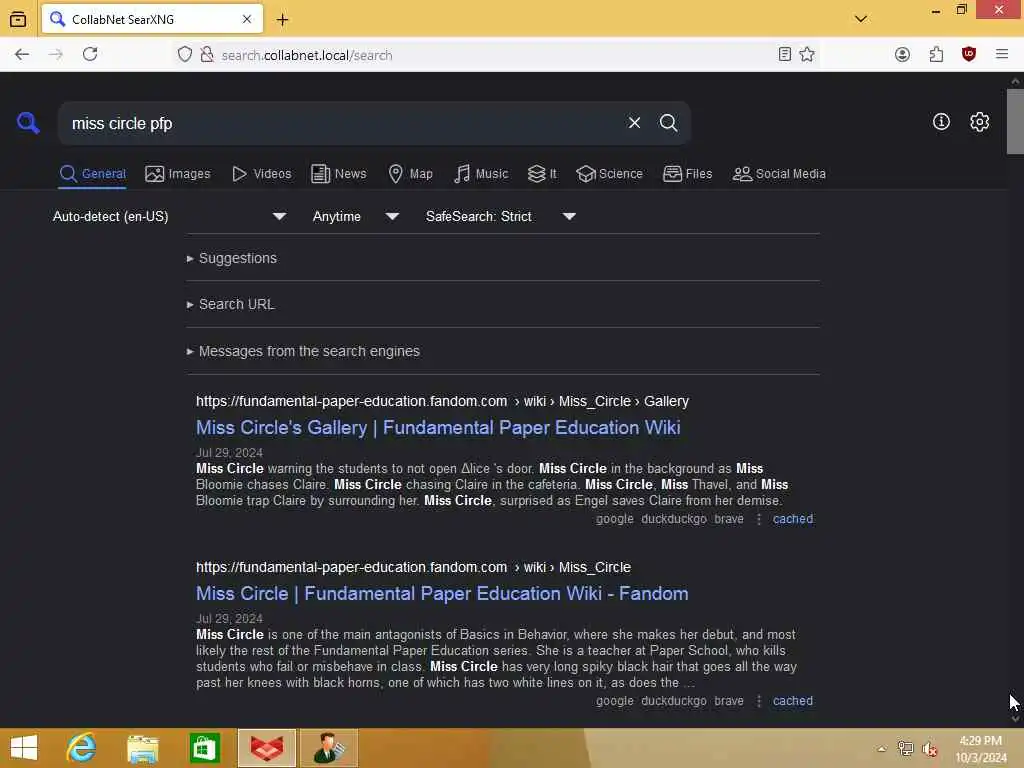Switch to the News category tab
1024x768 pixels.
coord(339,174)
